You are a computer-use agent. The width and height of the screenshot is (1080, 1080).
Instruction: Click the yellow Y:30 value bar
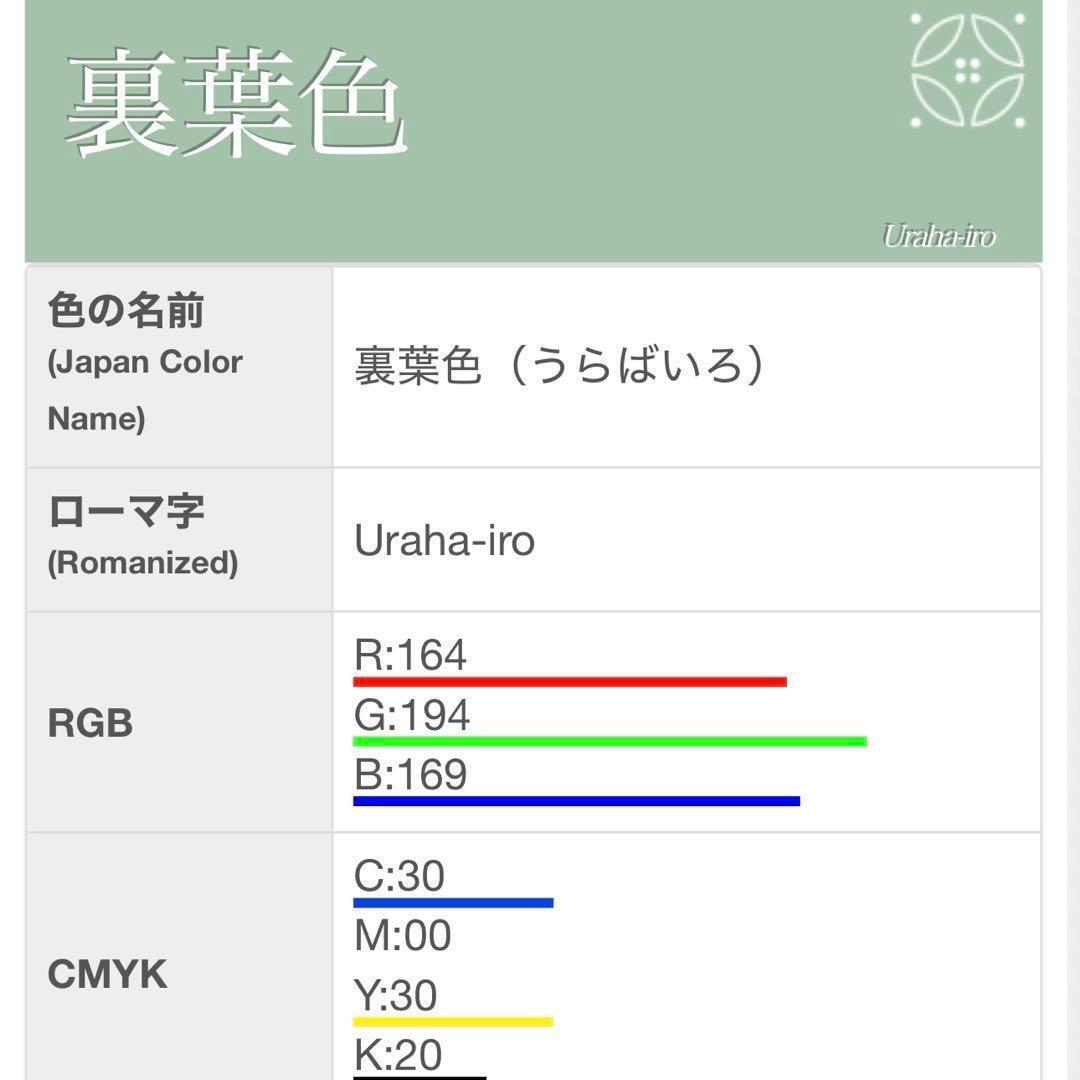click(453, 1022)
